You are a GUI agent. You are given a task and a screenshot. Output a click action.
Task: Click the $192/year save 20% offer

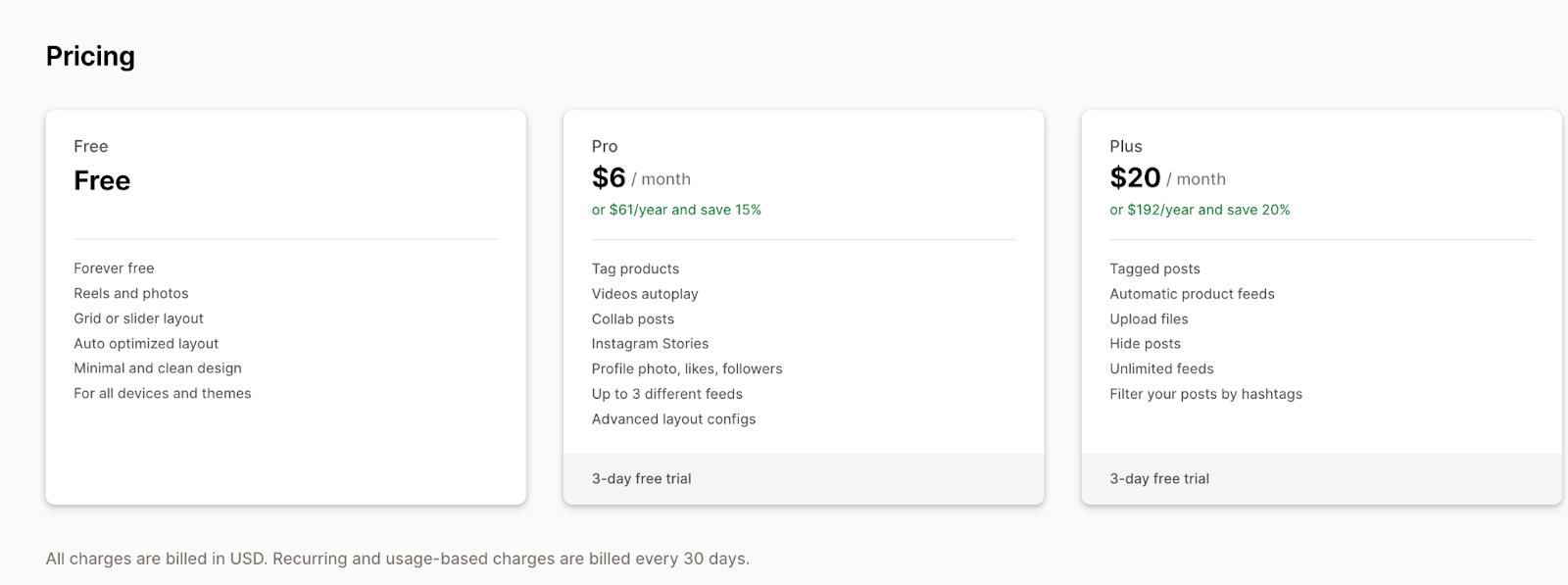(x=1200, y=210)
